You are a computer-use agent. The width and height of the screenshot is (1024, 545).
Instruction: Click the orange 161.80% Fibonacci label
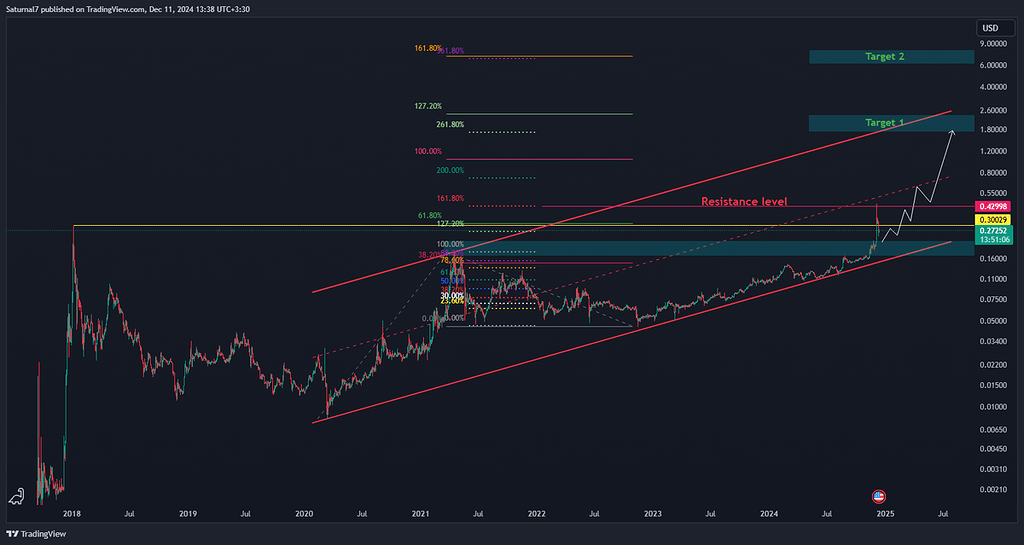427,48
